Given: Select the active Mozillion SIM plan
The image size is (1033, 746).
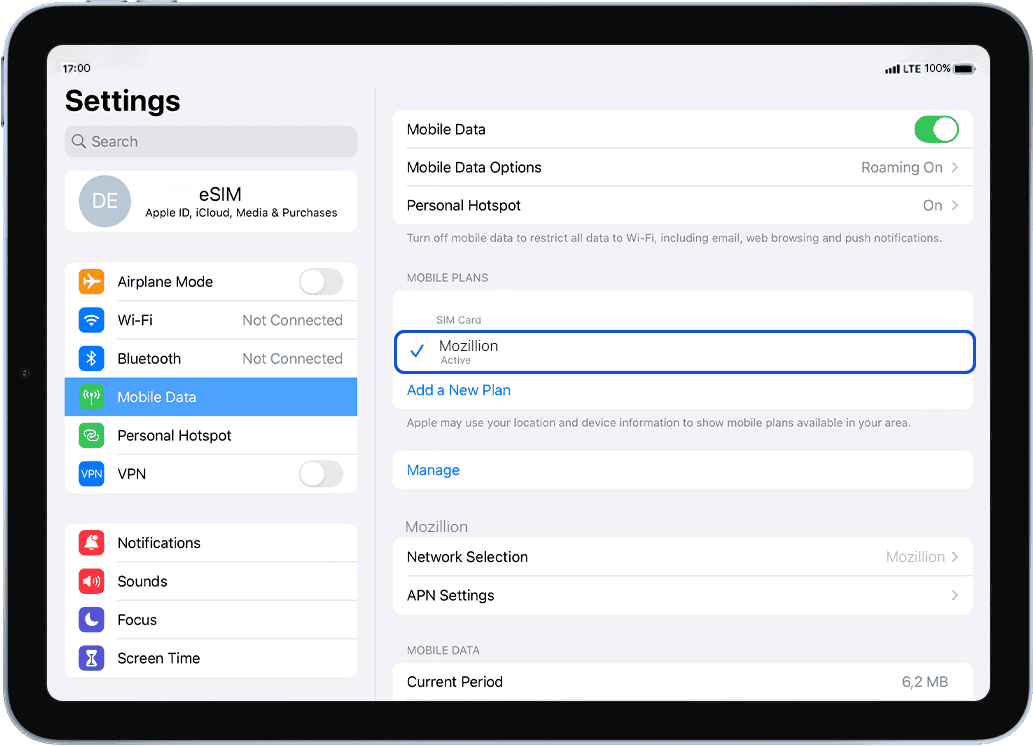Looking at the screenshot, I should (x=683, y=352).
